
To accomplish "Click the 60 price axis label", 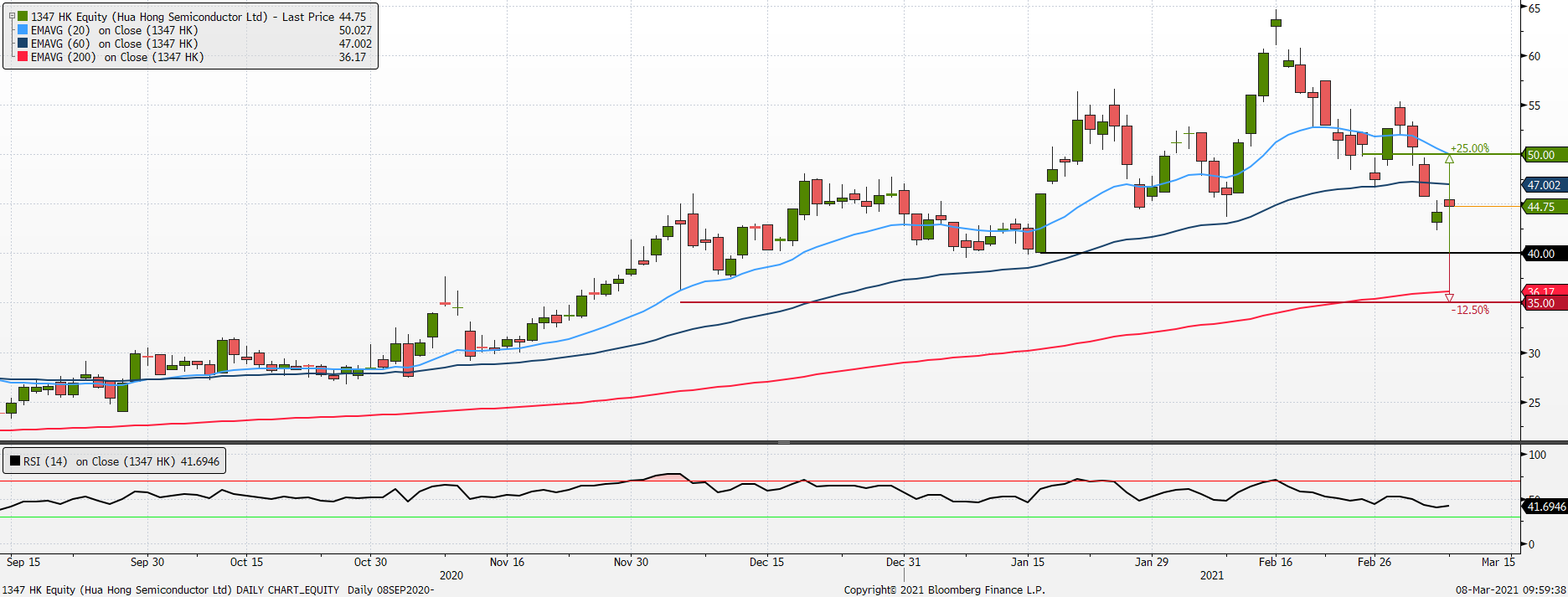I will 1534,56.
